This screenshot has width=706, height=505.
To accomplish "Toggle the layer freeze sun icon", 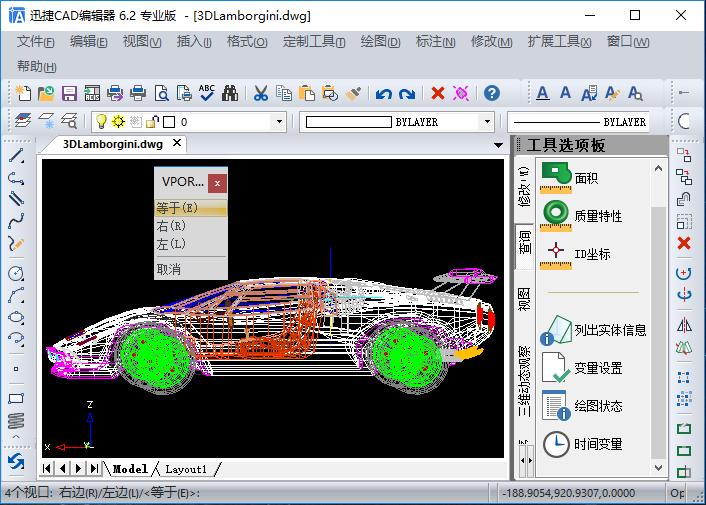I will pyautogui.click(x=118, y=122).
